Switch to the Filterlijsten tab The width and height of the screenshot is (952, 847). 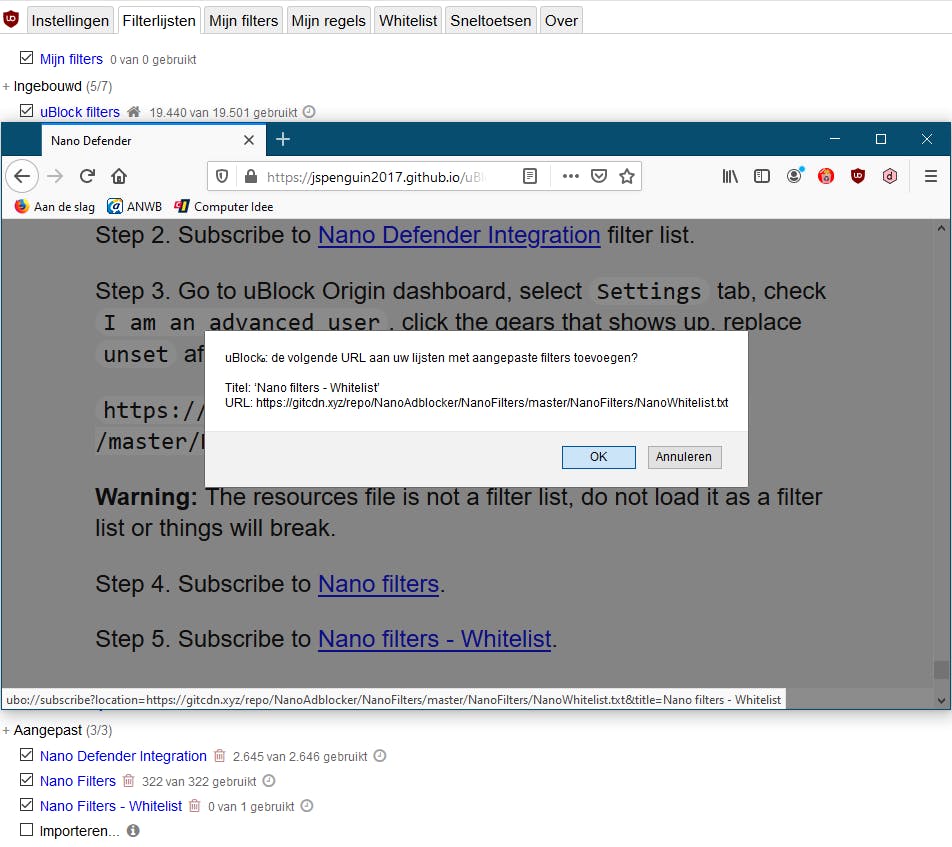point(158,21)
